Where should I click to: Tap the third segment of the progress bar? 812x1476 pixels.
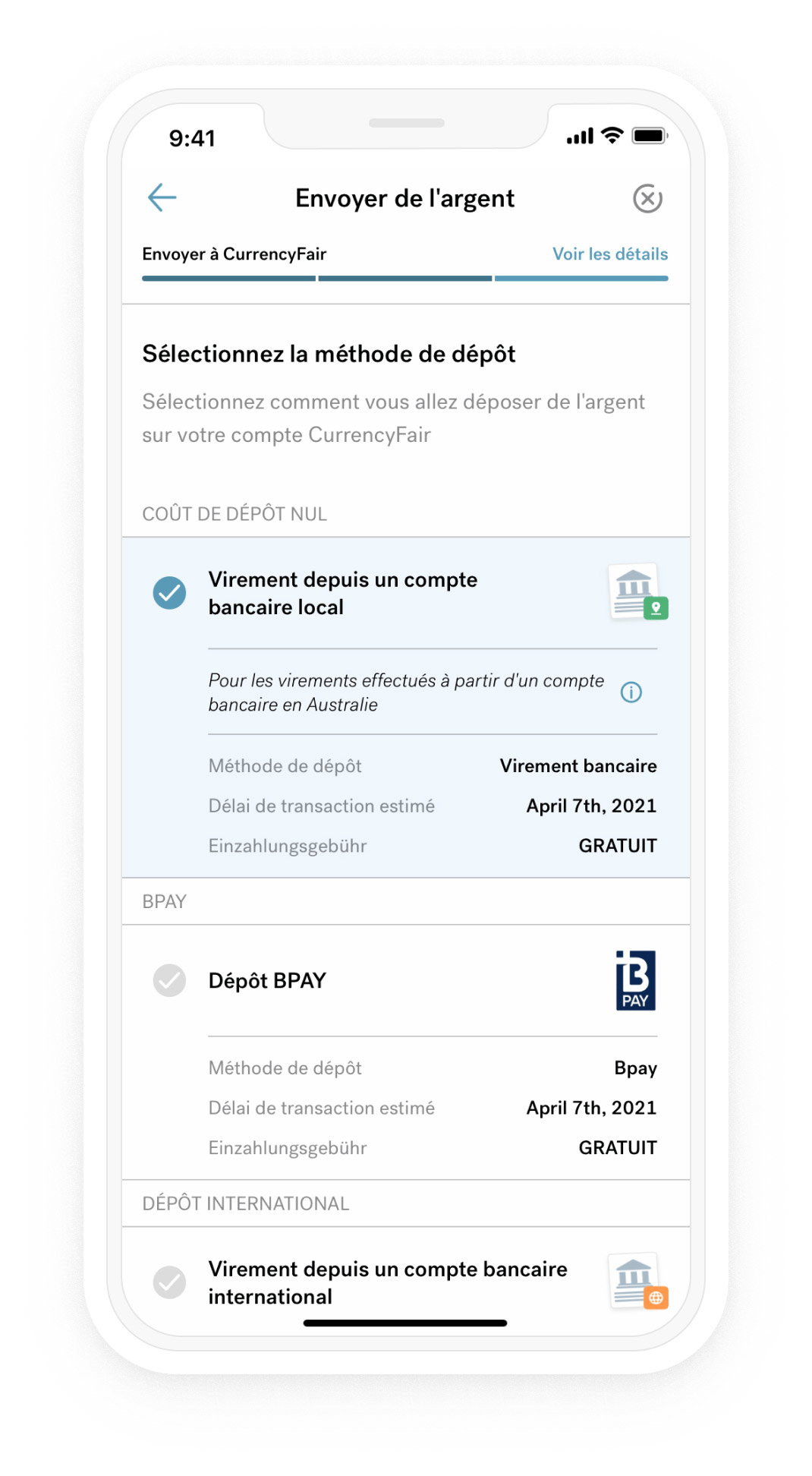tap(581, 279)
